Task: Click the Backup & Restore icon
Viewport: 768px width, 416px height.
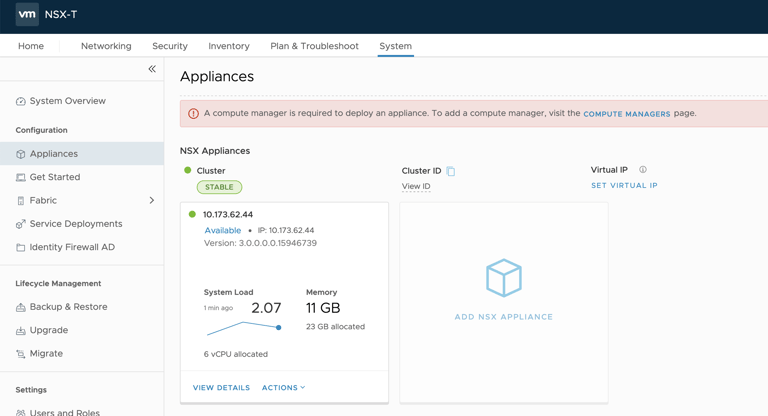Action: pos(21,307)
